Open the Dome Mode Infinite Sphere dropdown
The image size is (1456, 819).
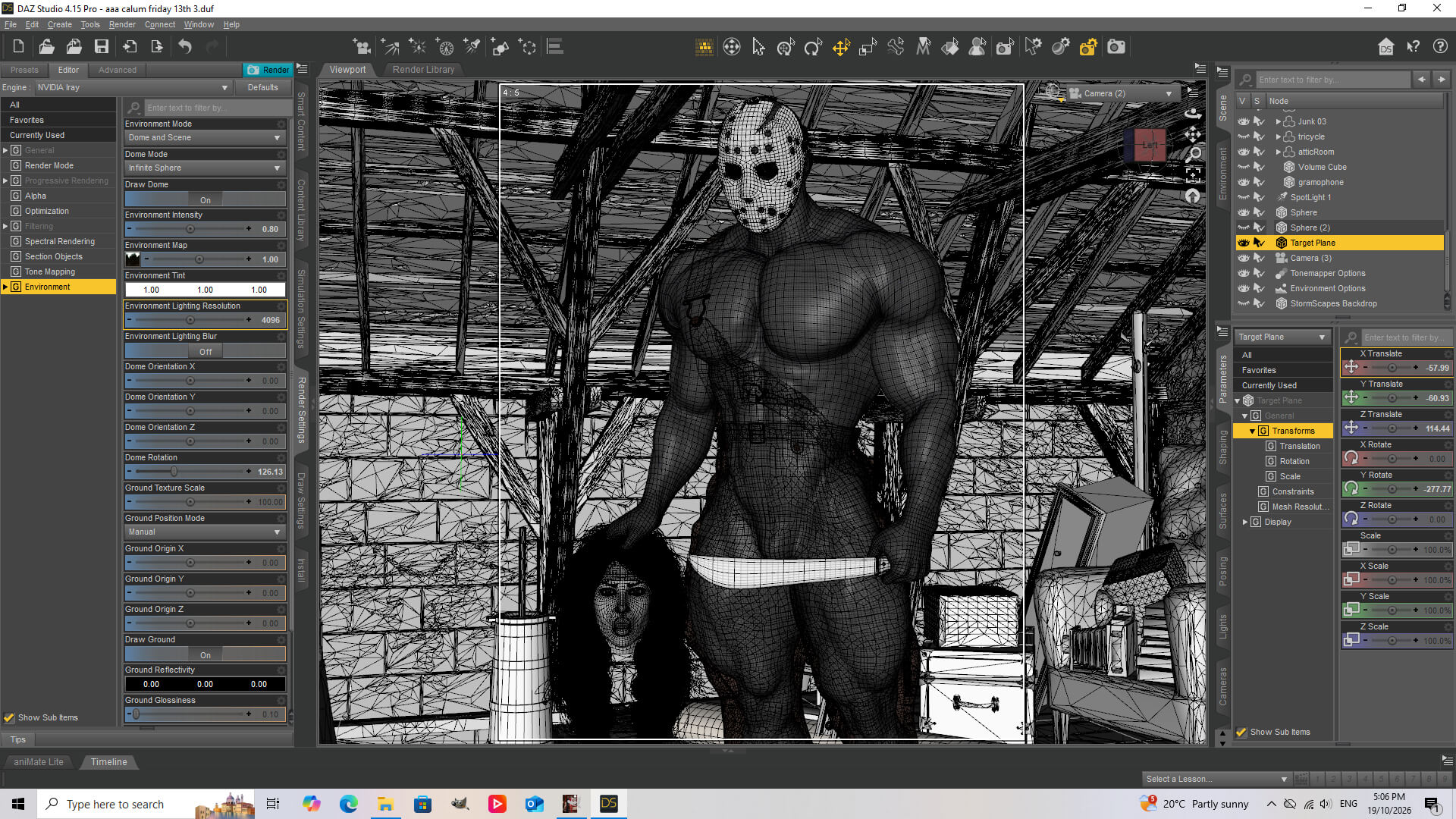pyautogui.click(x=205, y=168)
